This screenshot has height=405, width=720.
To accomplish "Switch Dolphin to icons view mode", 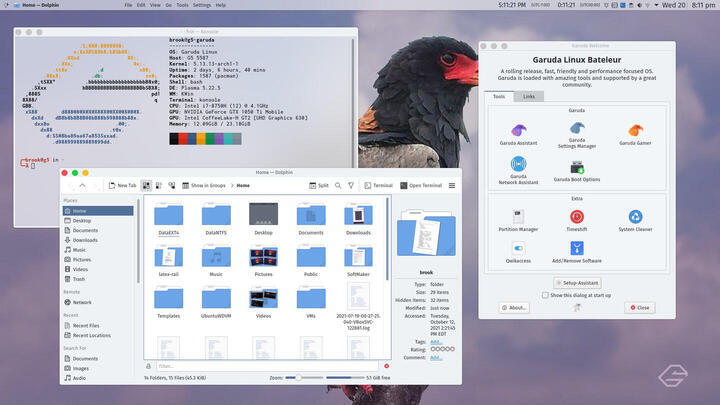I will (x=146, y=186).
